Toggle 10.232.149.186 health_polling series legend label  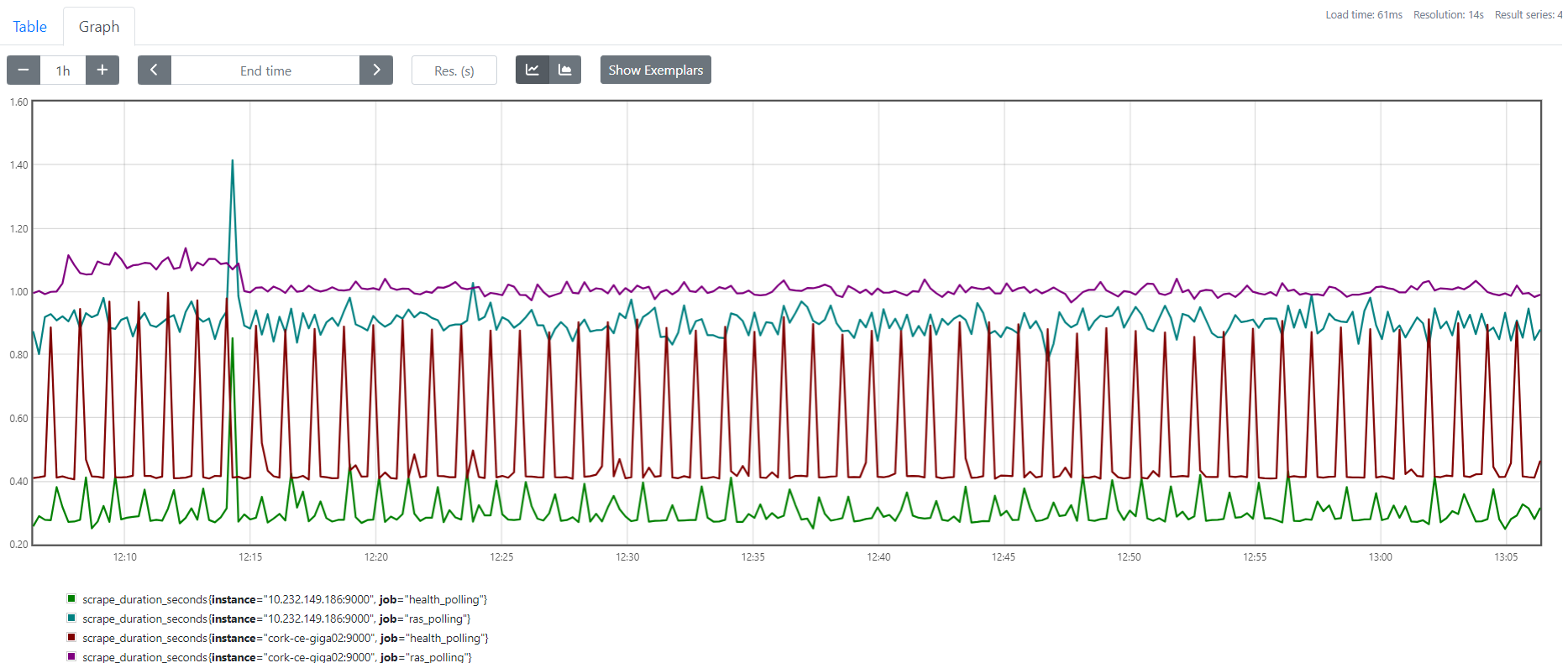pos(285,599)
